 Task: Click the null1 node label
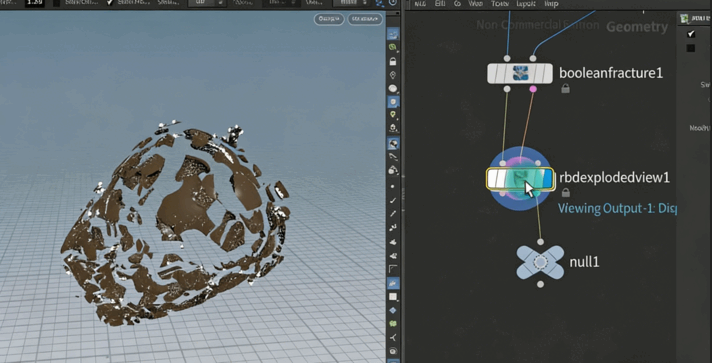pos(584,262)
